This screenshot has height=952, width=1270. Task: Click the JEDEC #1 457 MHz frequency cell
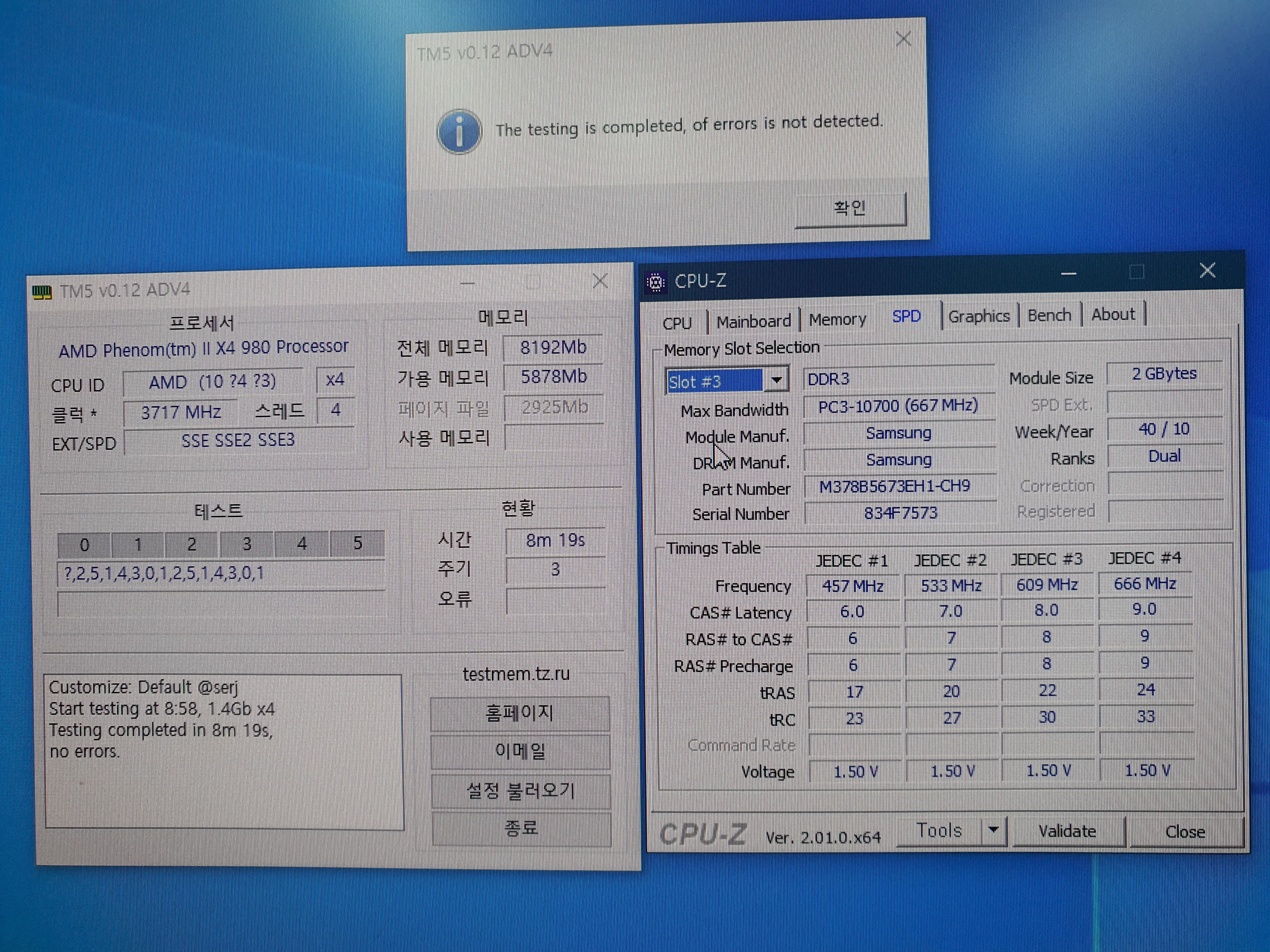pos(853,586)
